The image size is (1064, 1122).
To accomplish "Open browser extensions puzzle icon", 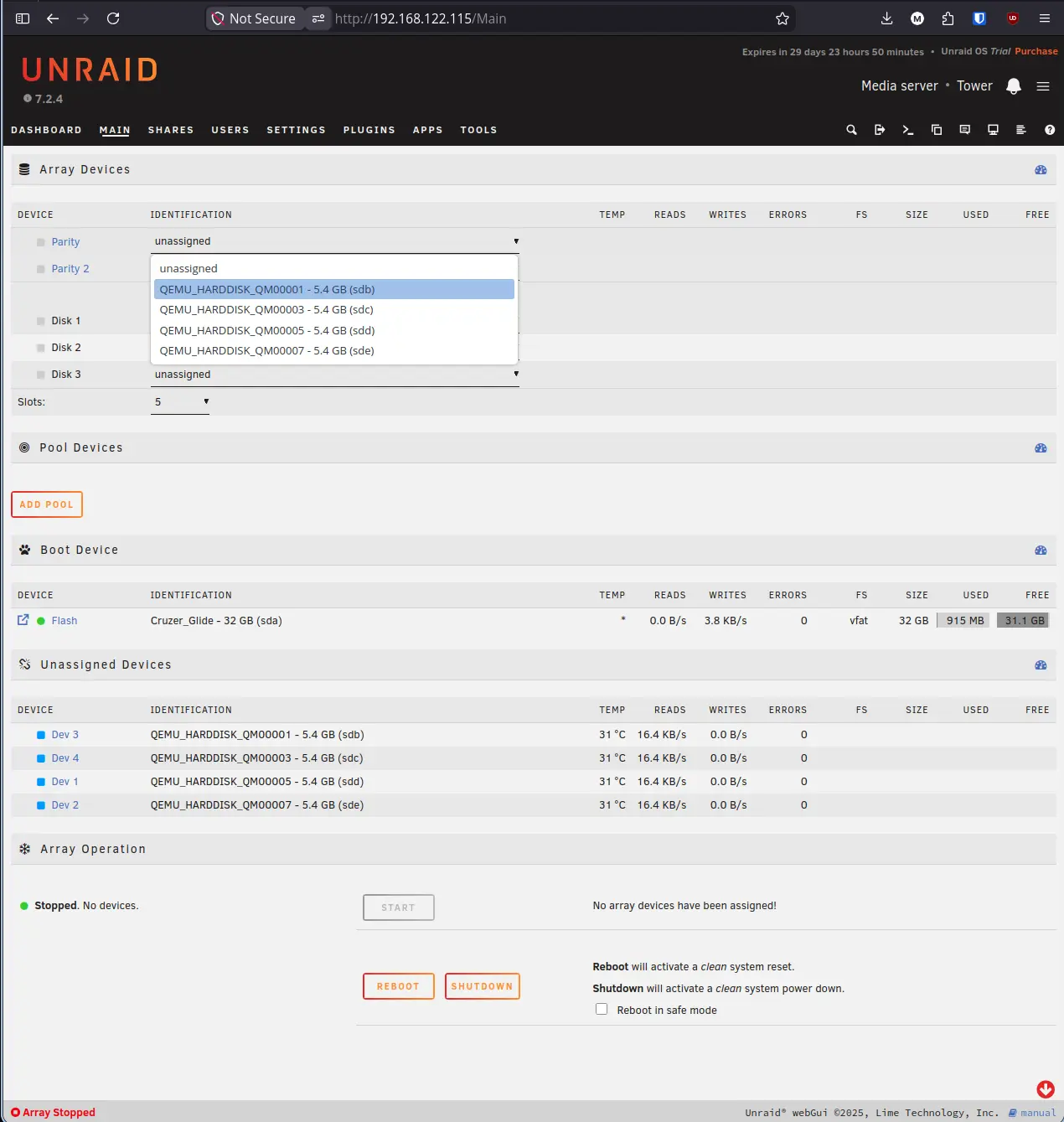I will click(x=948, y=18).
